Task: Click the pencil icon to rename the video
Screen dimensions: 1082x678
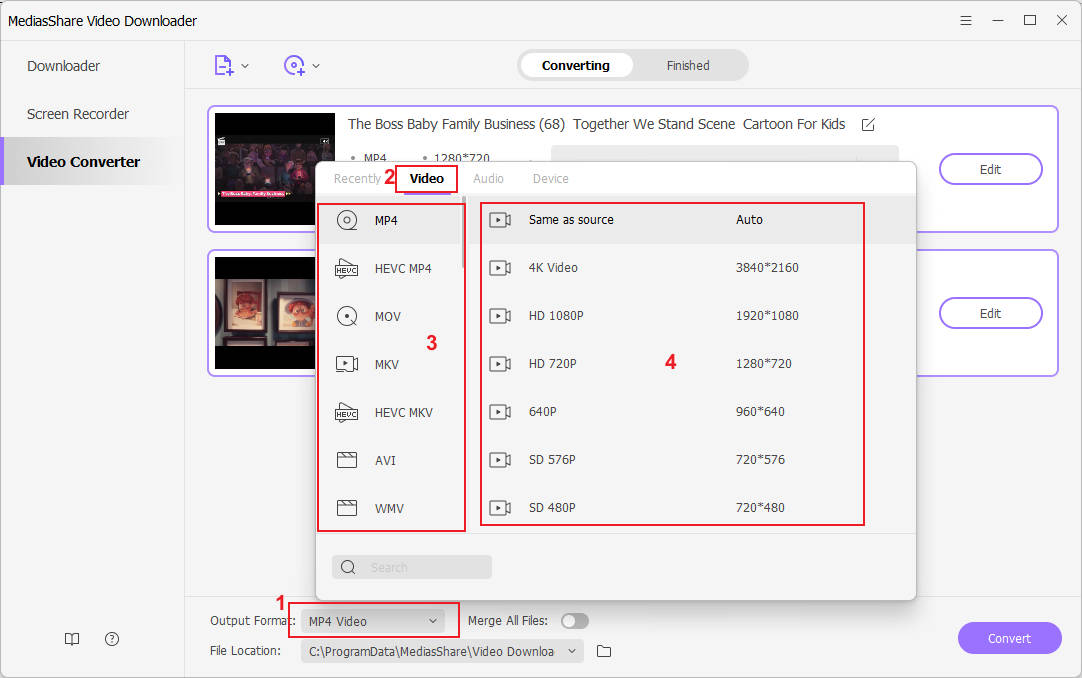Action: pyautogui.click(x=867, y=124)
